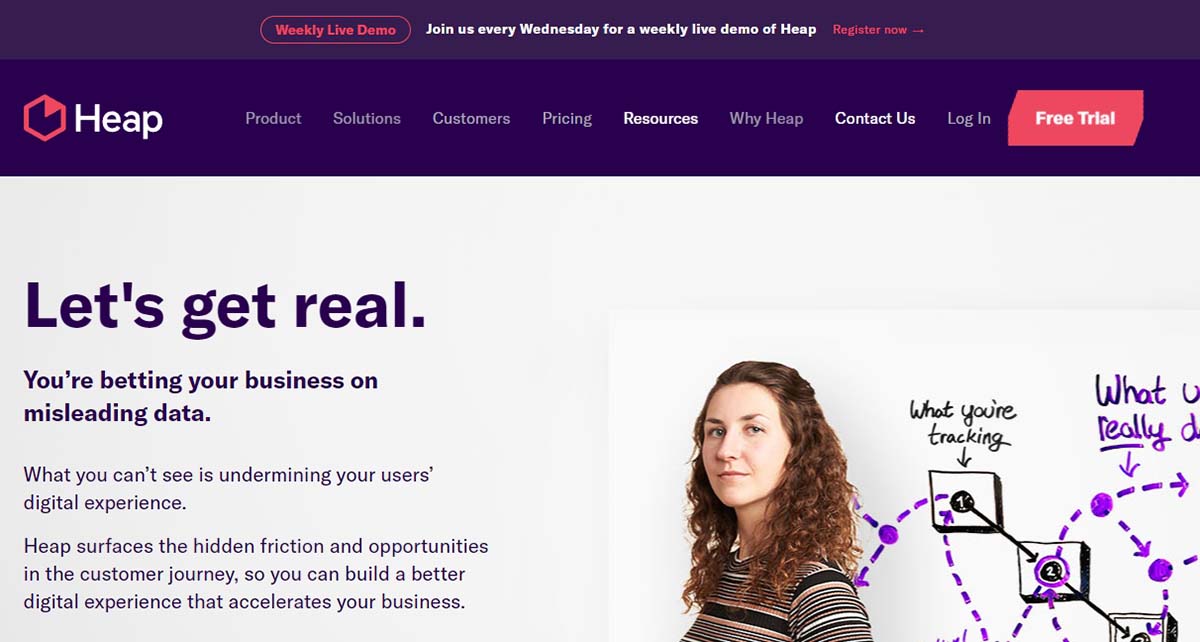The height and width of the screenshot is (642, 1200).
Task: Start a Free Trial
Action: [1075, 118]
